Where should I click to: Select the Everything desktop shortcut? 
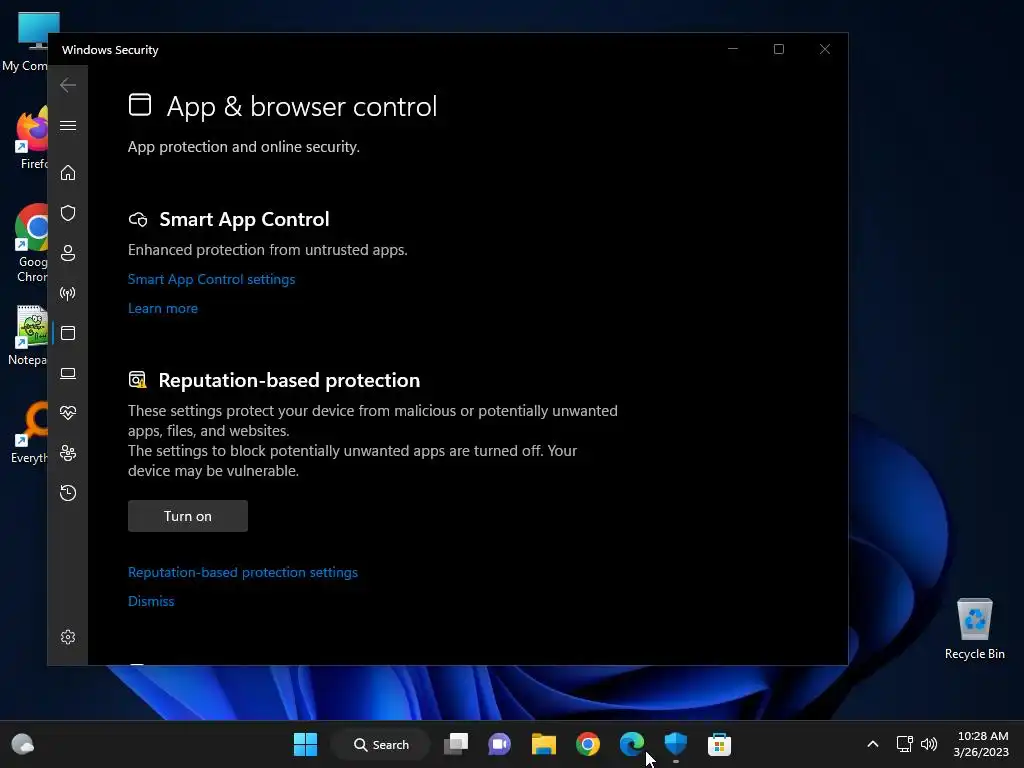(30, 433)
